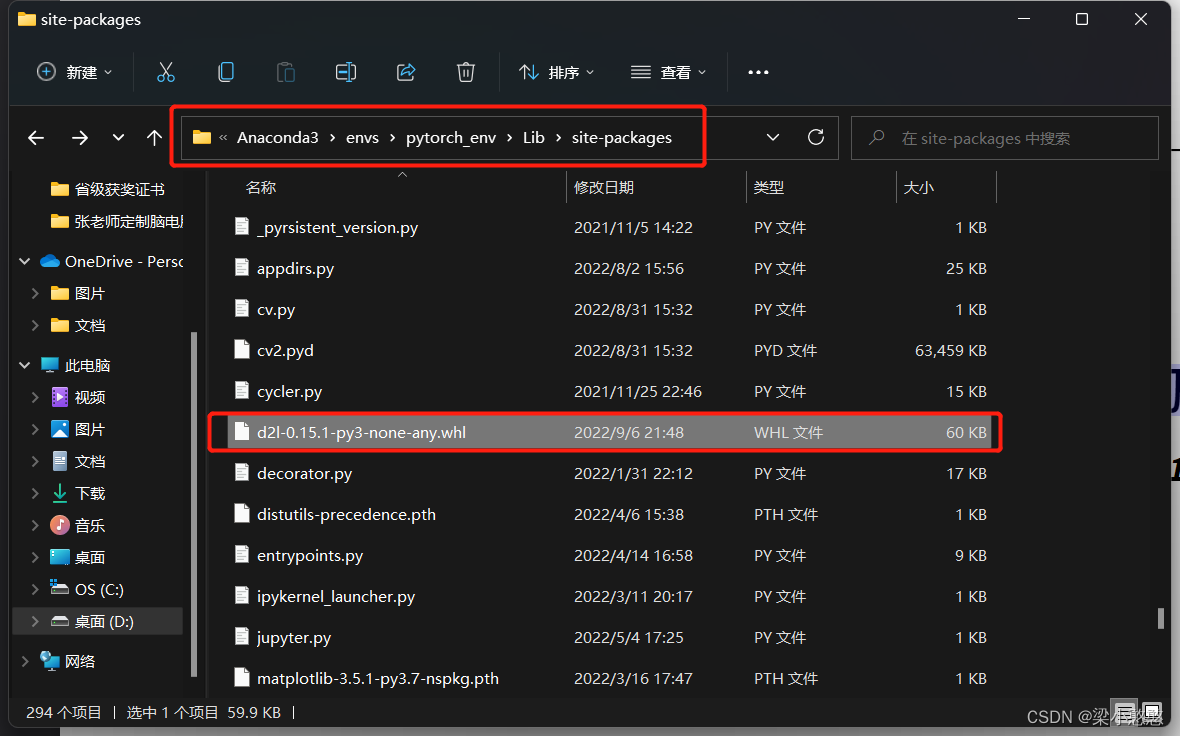Sort by 修改日期 column header
Image resolution: width=1180 pixels, height=736 pixels.
click(x=604, y=187)
